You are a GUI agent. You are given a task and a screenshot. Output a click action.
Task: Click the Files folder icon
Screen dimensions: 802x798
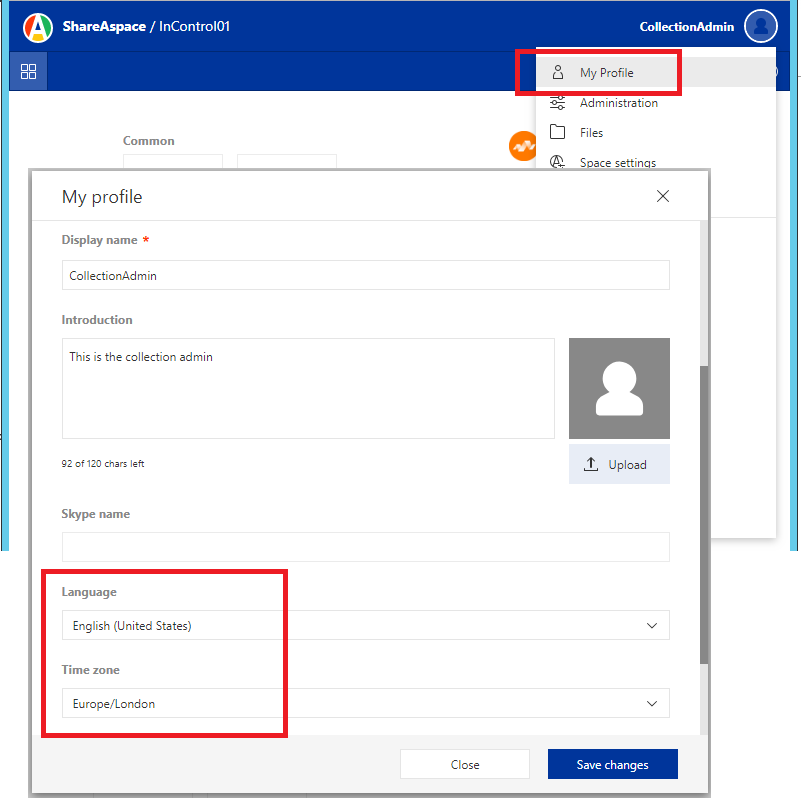[x=557, y=132]
